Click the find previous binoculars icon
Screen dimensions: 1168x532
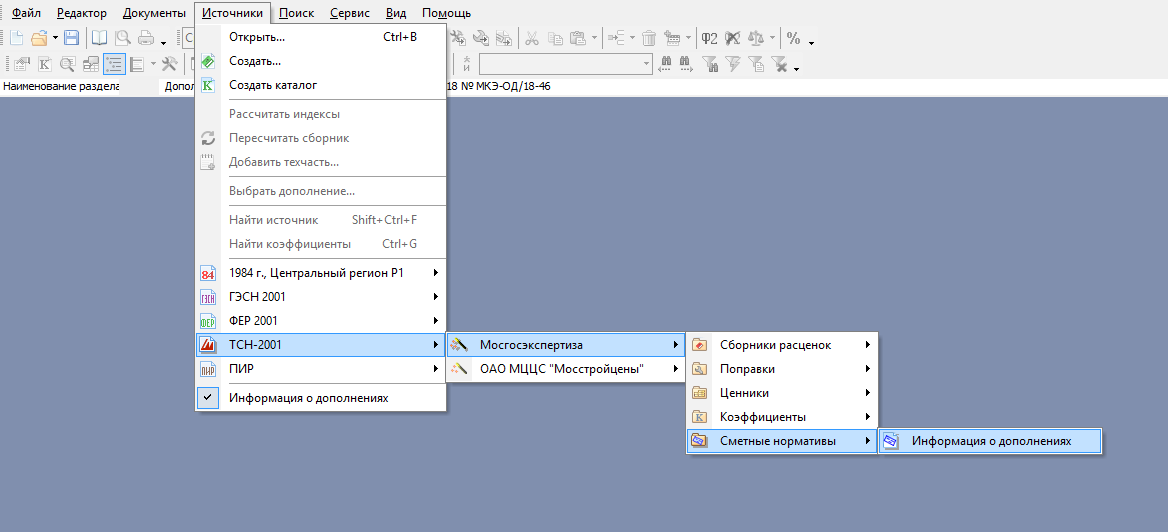pyautogui.click(x=665, y=64)
